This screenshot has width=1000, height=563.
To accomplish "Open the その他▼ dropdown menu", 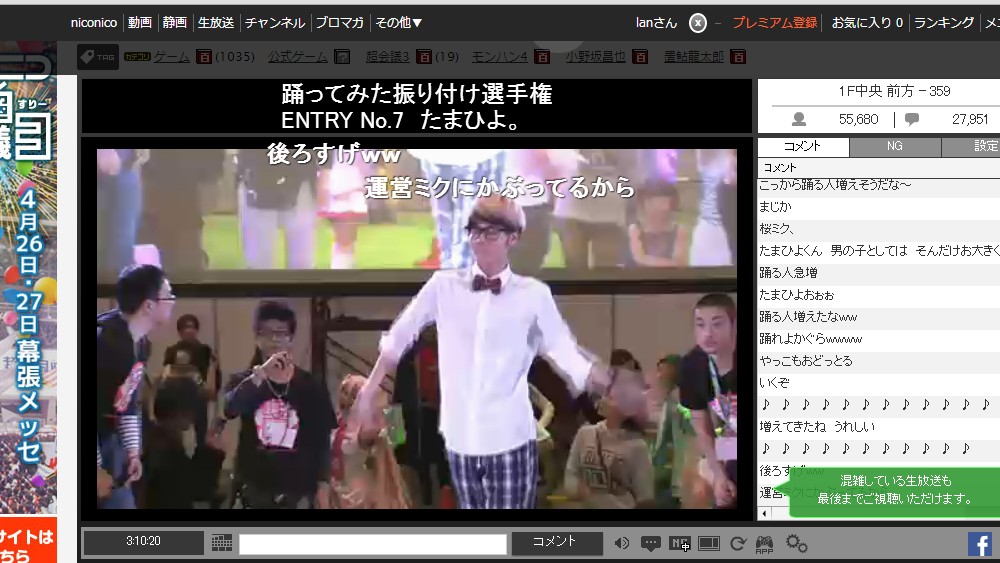I will pyautogui.click(x=399, y=23).
